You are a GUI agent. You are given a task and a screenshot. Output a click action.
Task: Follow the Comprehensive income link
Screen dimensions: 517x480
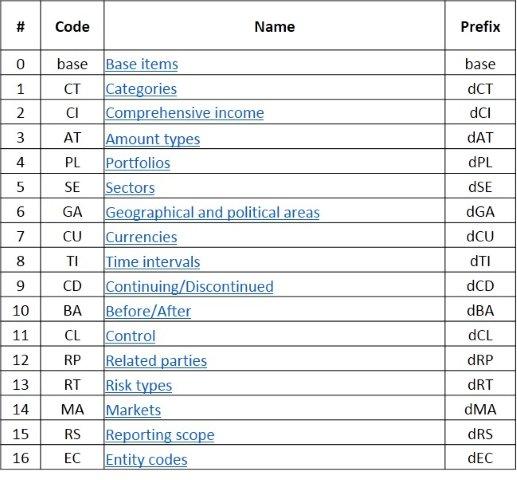pyautogui.click(x=185, y=113)
